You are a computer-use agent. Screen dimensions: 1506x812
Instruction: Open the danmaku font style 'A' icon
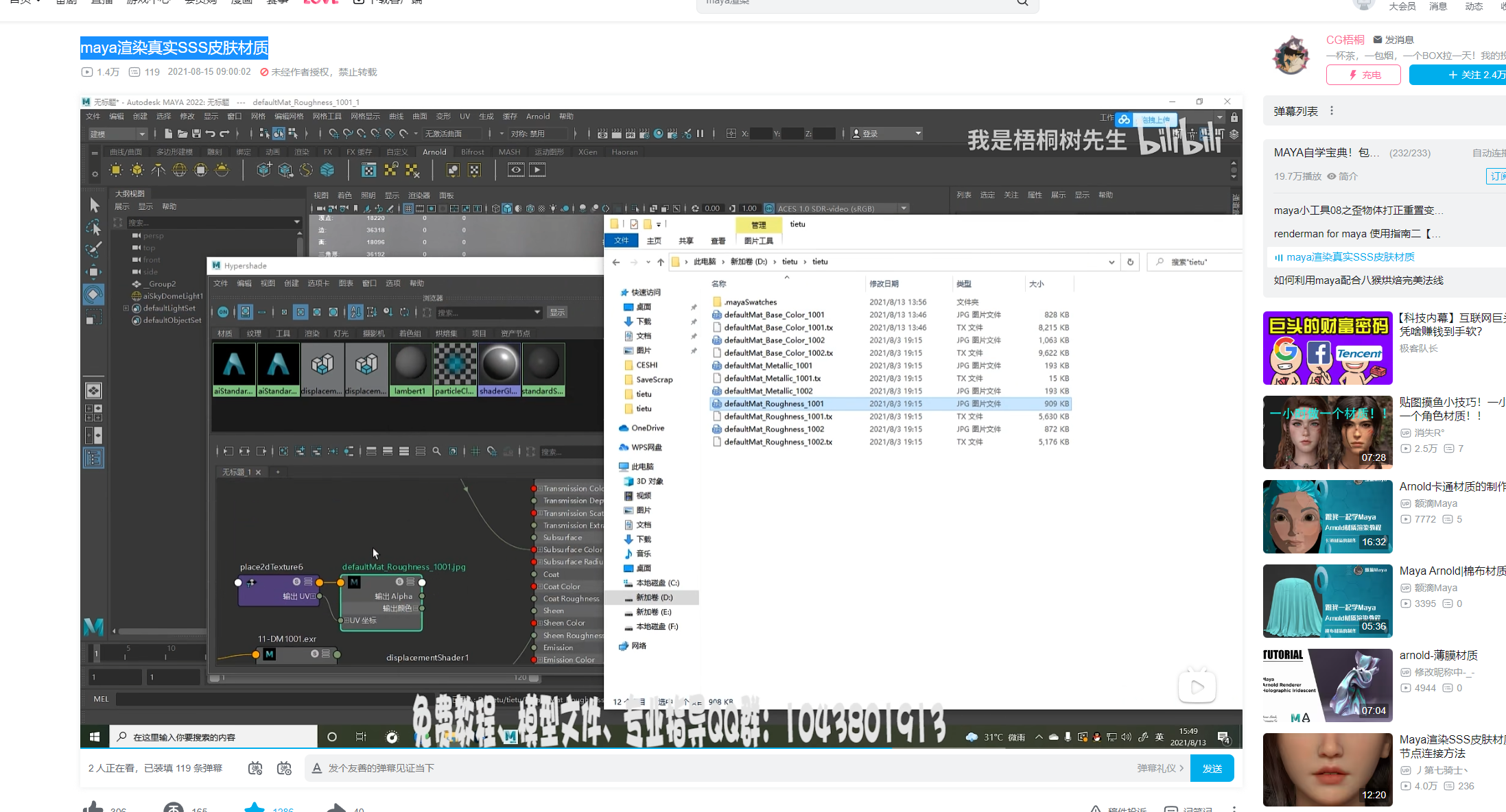[x=317, y=768]
